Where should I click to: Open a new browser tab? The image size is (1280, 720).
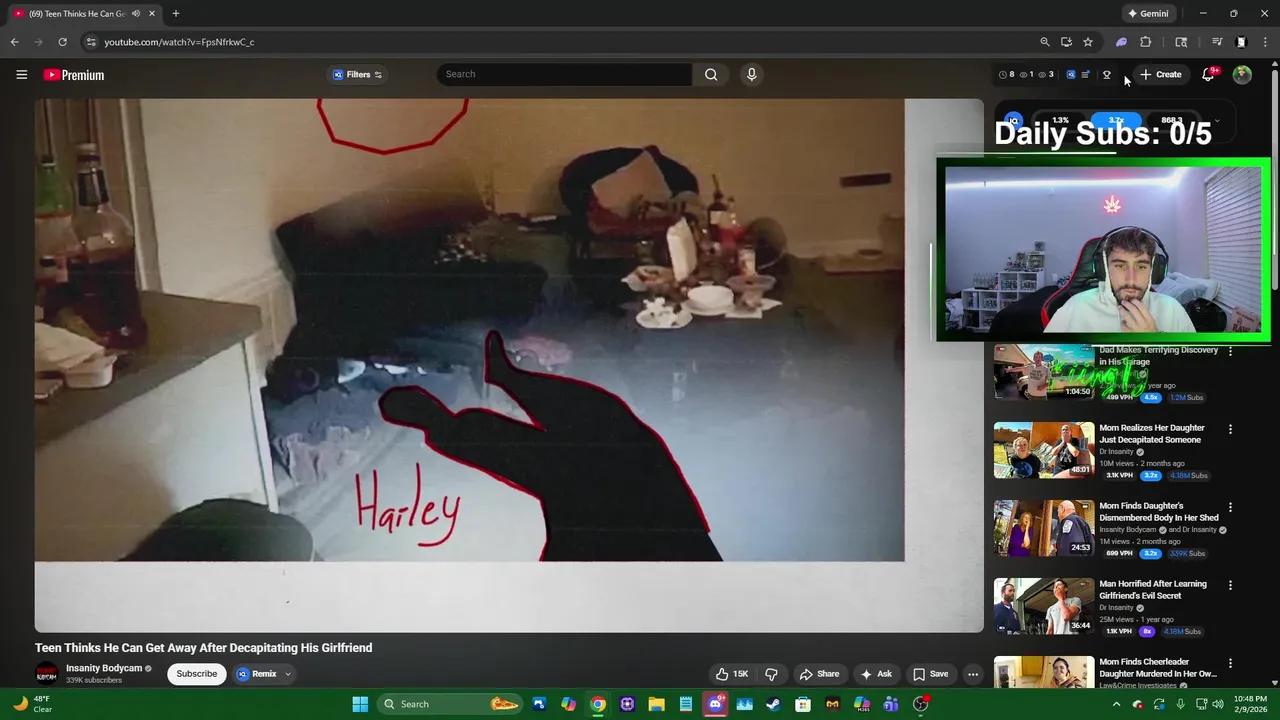(x=175, y=14)
